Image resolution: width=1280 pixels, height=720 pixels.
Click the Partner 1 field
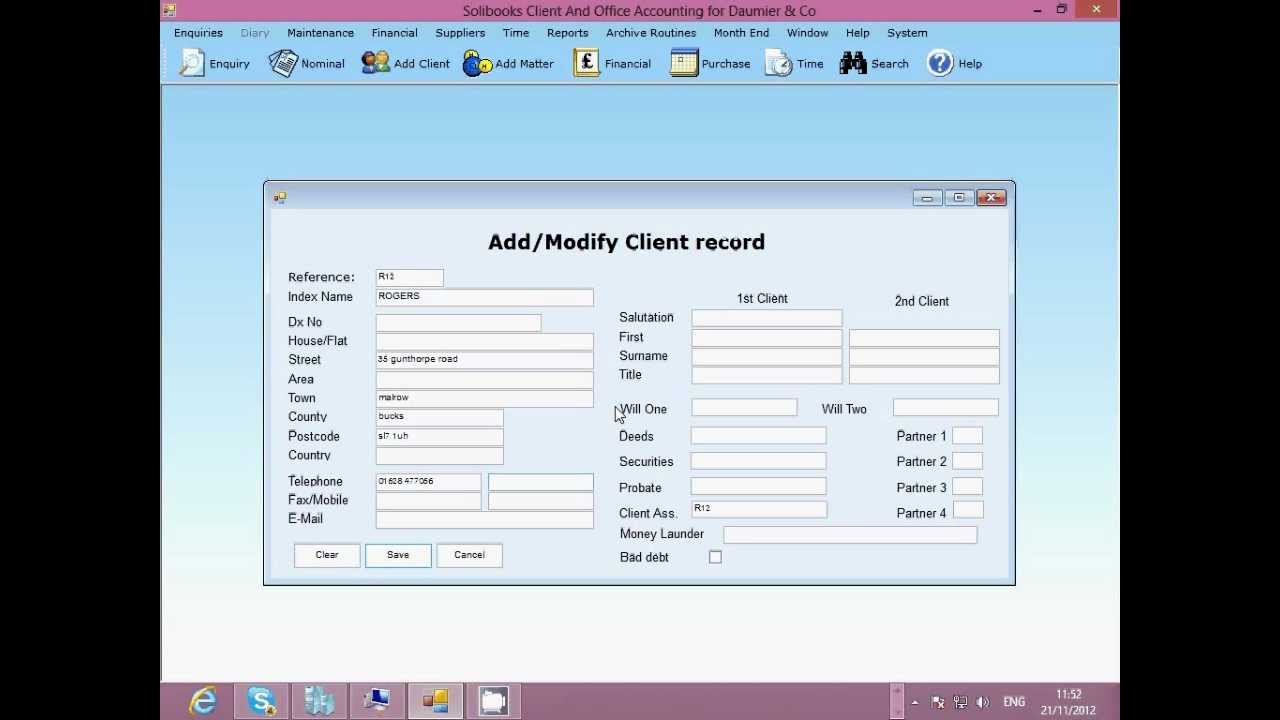(x=967, y=436)
